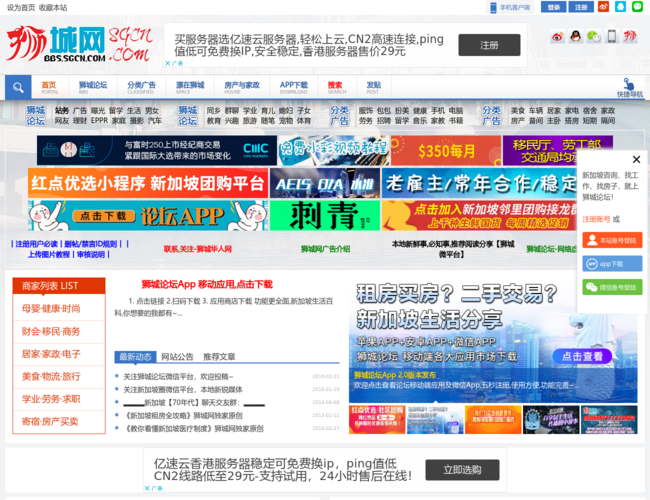Open 学业·劳务·求职 merchant category

tap(51, 399)
